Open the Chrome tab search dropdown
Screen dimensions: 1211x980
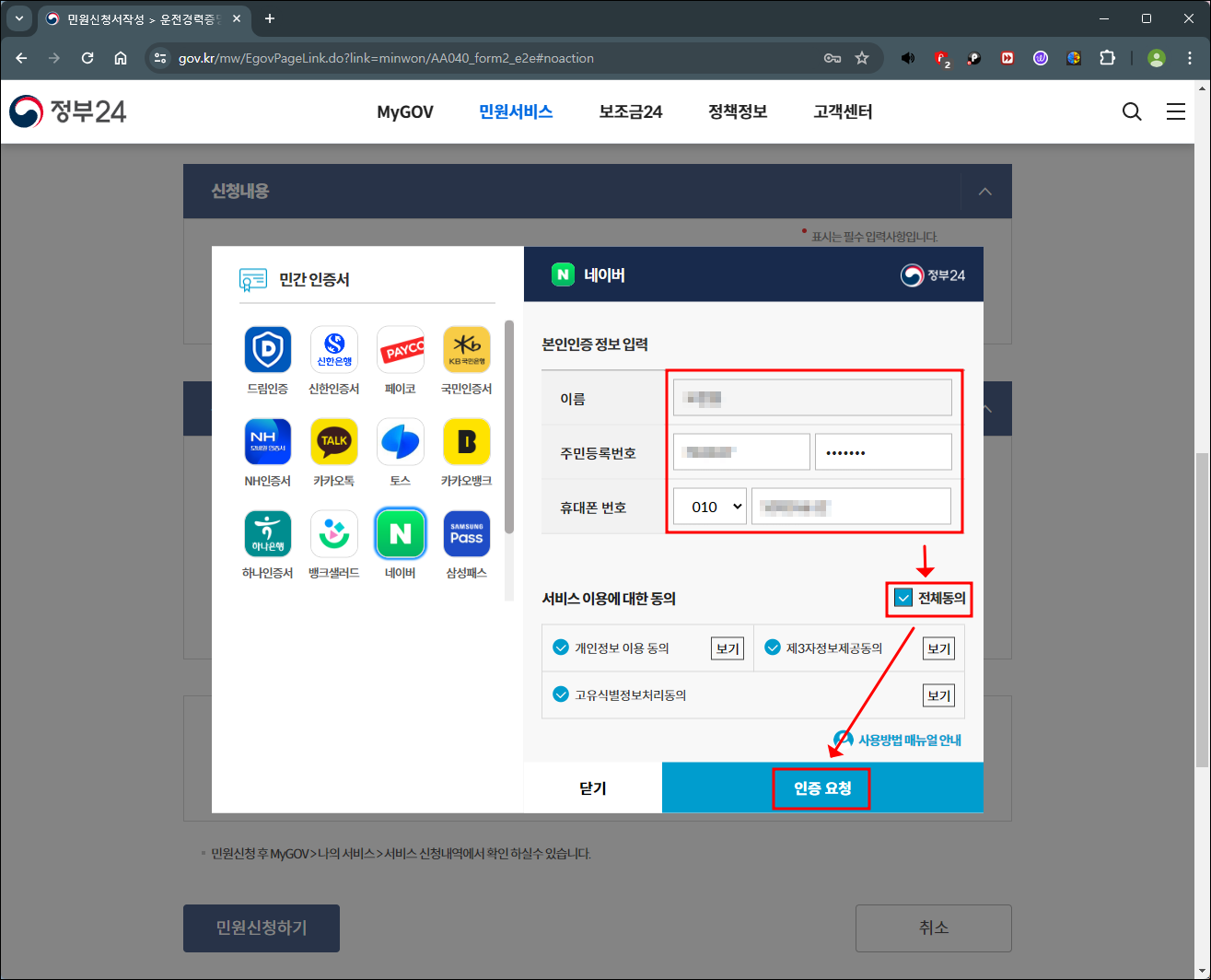tap(18, 18)
